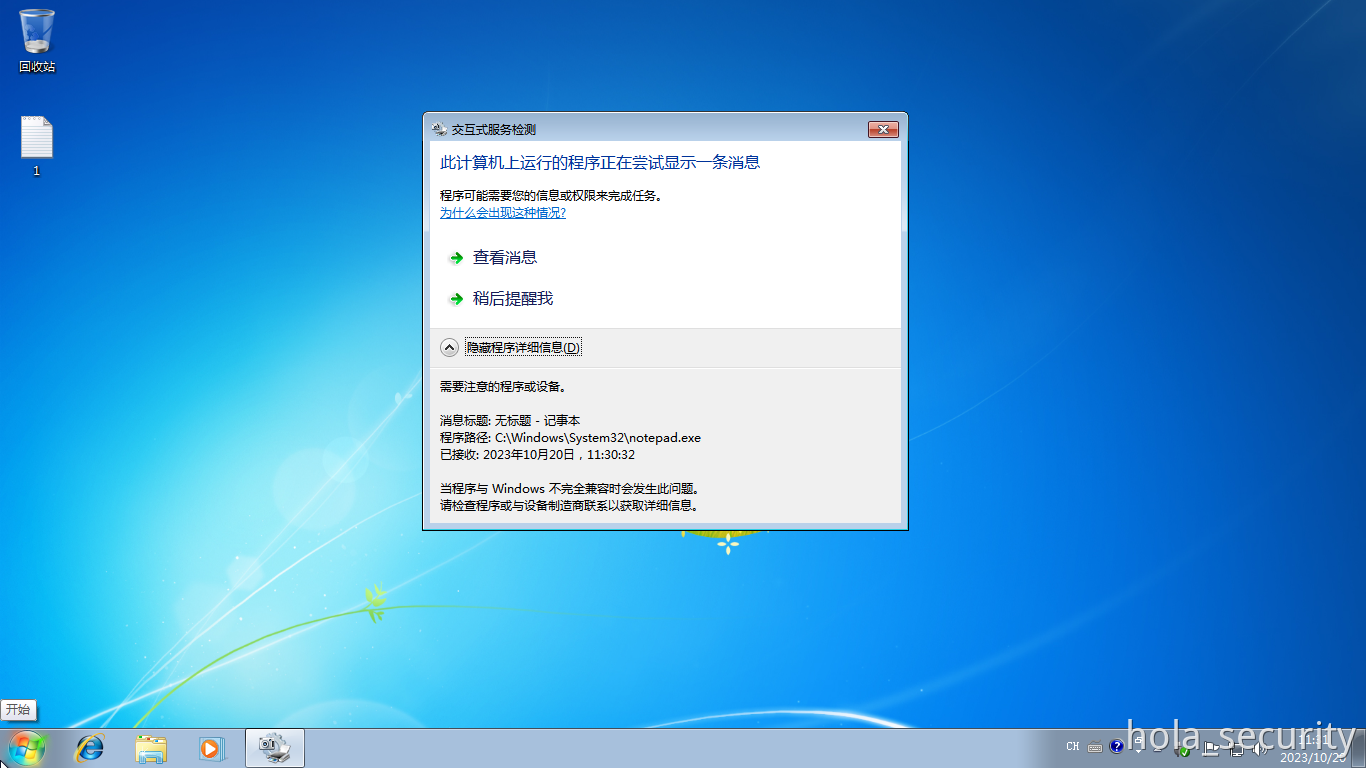Click the keyboard input-method tray icon

click(x=1095, y=746)
